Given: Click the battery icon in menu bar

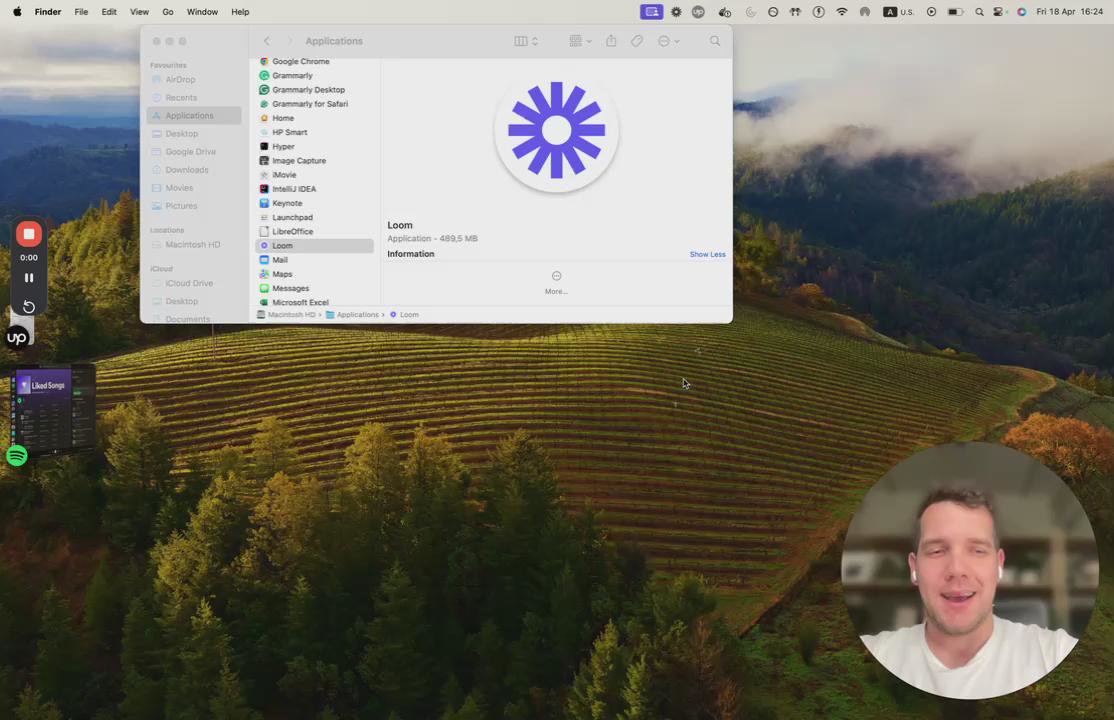Looking at the screenshot, I should pyautogui.click(x=956, y=11).
